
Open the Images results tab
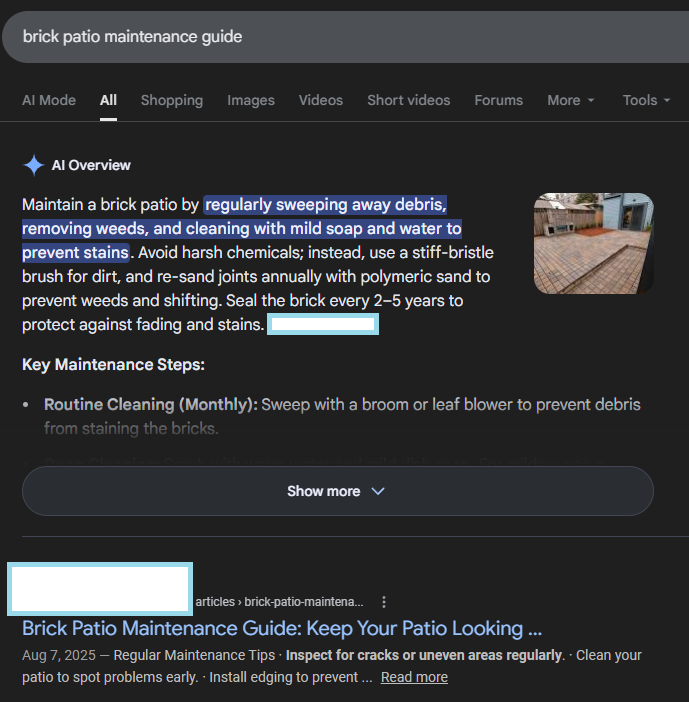tap(251, 100)
